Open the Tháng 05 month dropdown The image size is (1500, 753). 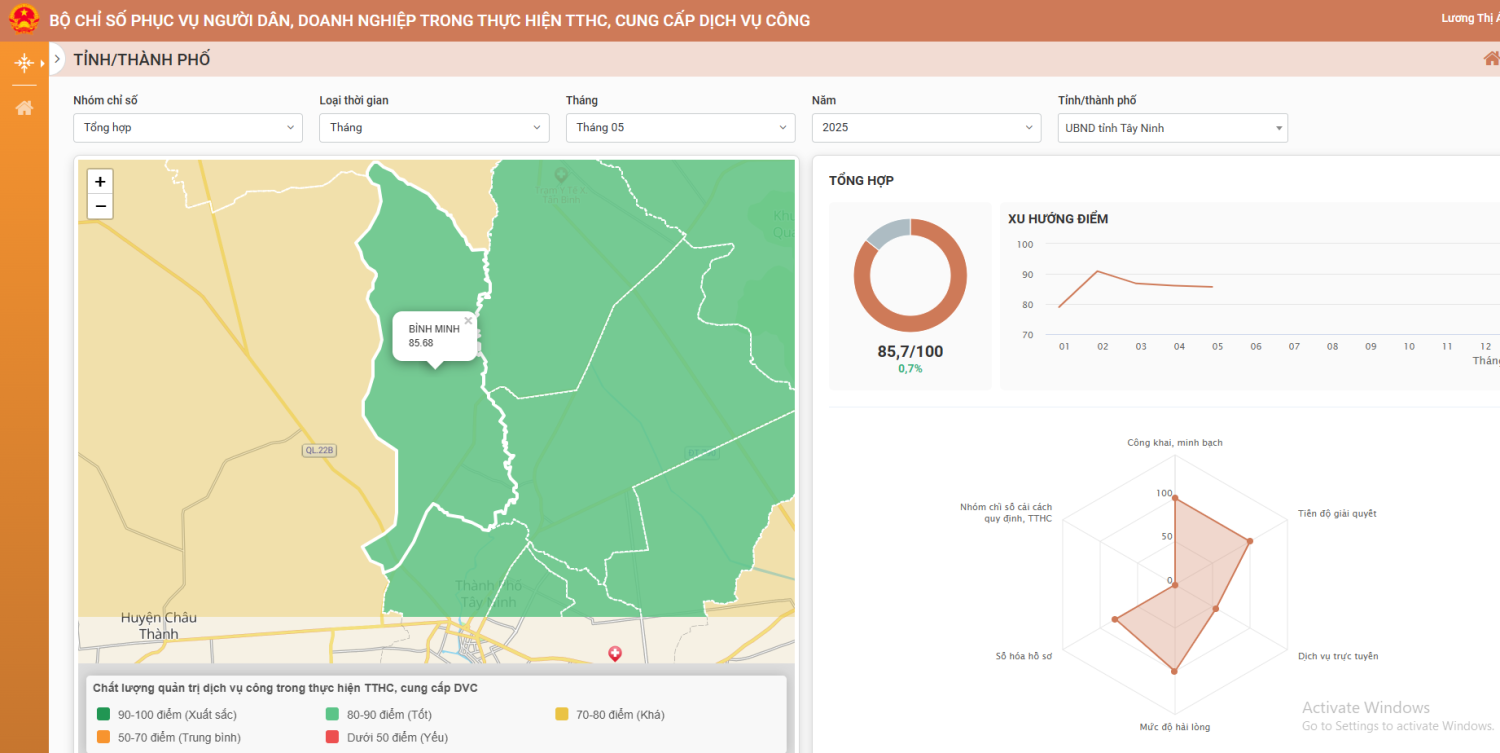click(x=680, y=128)
